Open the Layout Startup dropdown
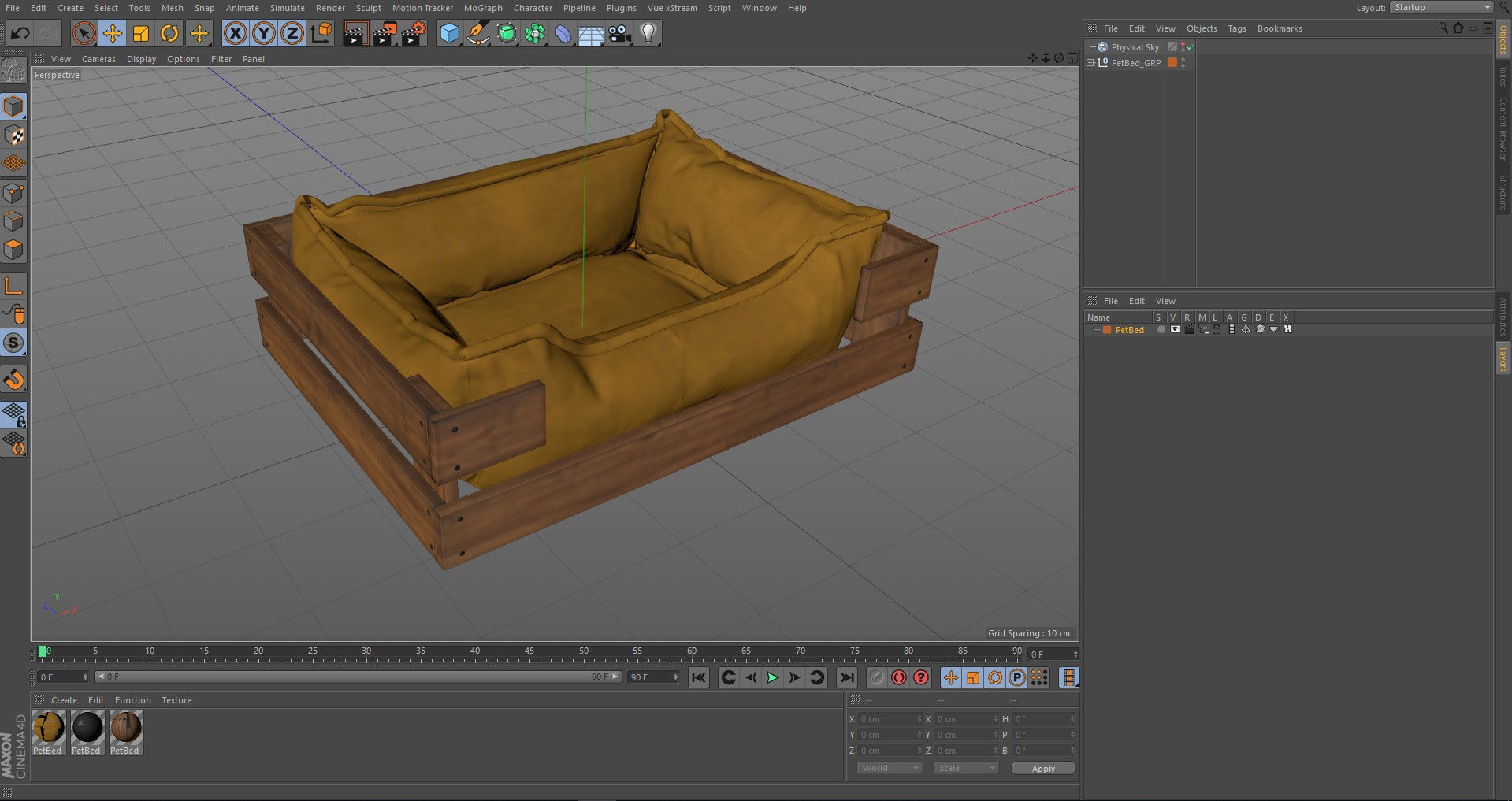 click(x=1441, y=7)
